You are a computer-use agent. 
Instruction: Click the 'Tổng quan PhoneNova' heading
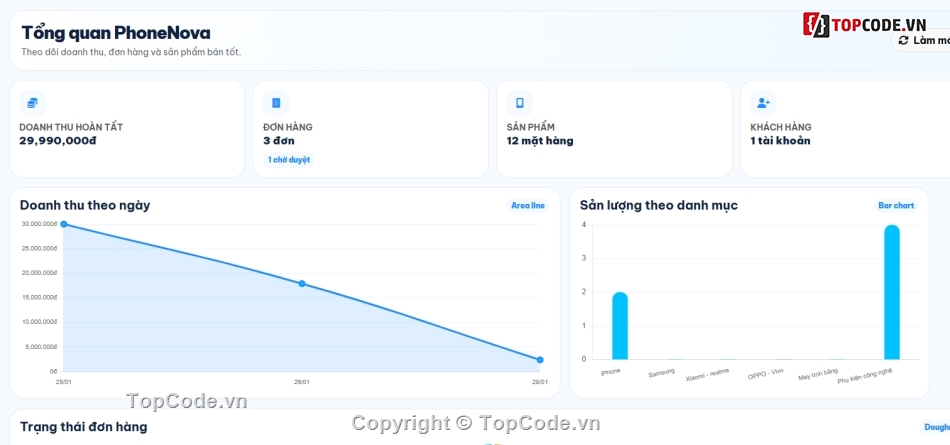(116, 33)
